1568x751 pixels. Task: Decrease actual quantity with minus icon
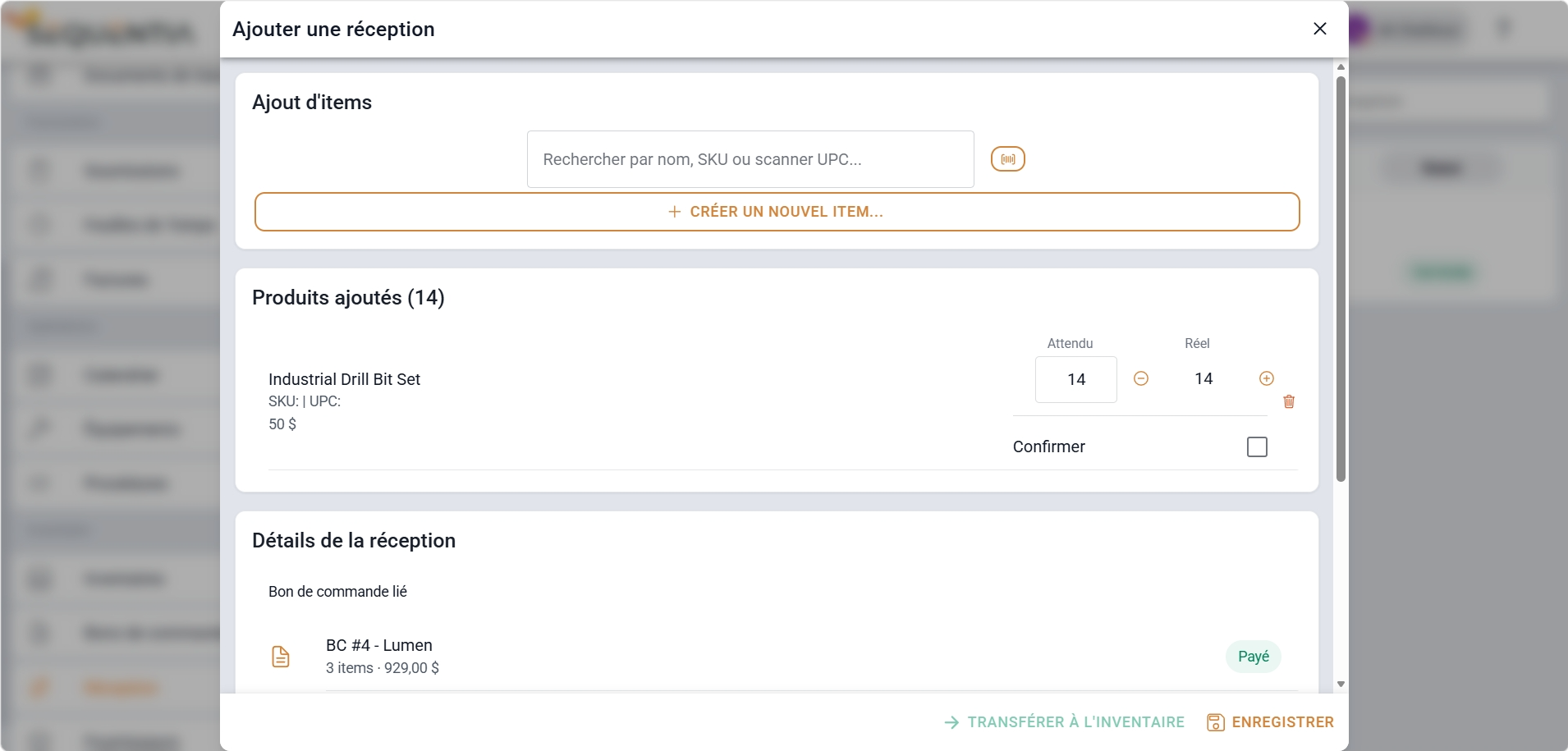[x=1141, y=378]
